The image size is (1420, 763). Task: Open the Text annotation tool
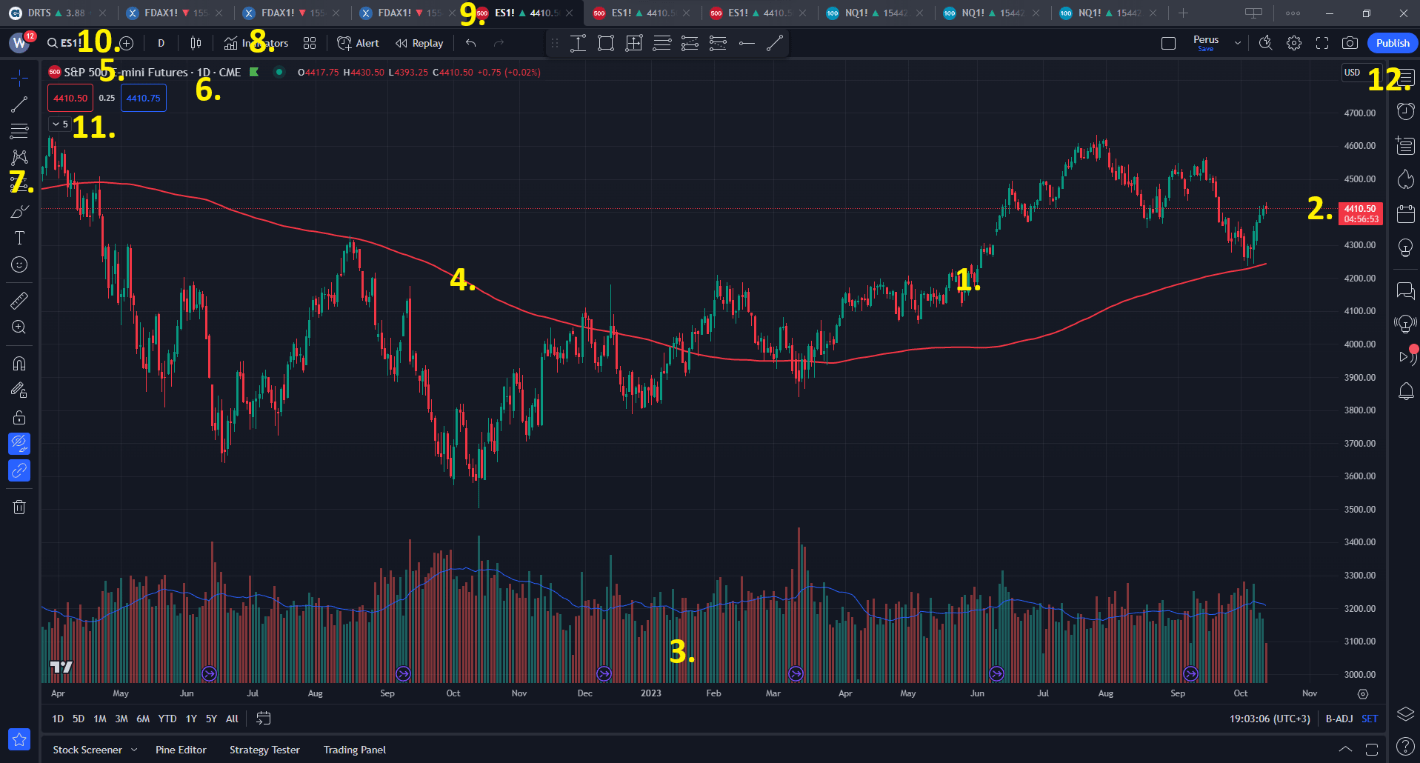[19, 238]
